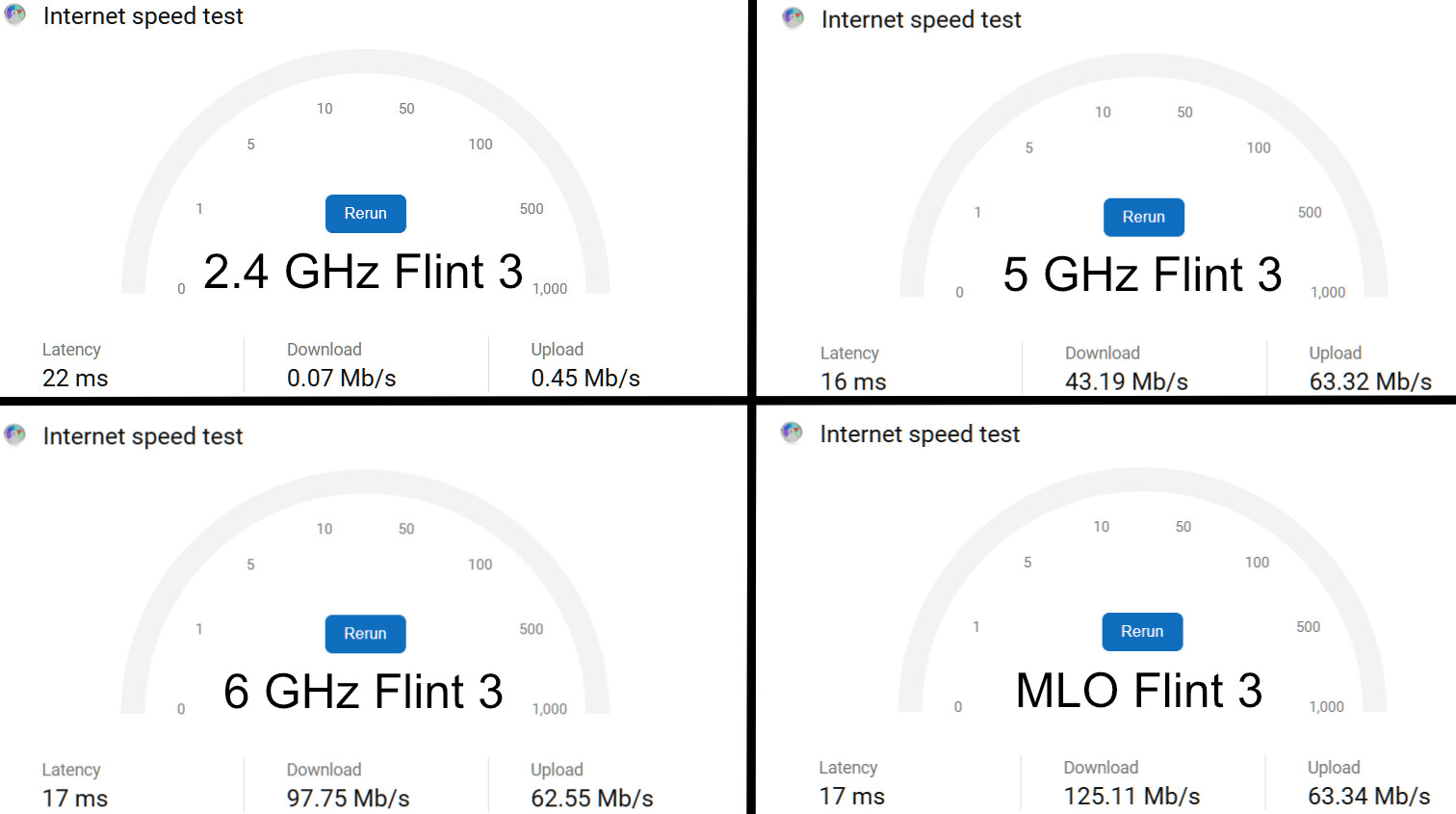Click the speed test icon in the 6 GHz panel

click(x=14, y=435)
